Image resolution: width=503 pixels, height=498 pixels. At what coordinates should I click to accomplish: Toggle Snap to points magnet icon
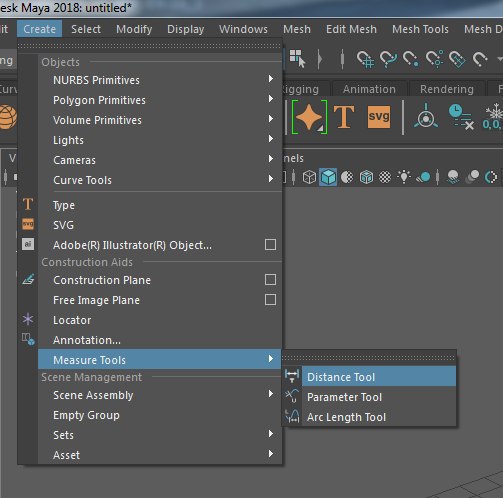(x=411, y=59)
